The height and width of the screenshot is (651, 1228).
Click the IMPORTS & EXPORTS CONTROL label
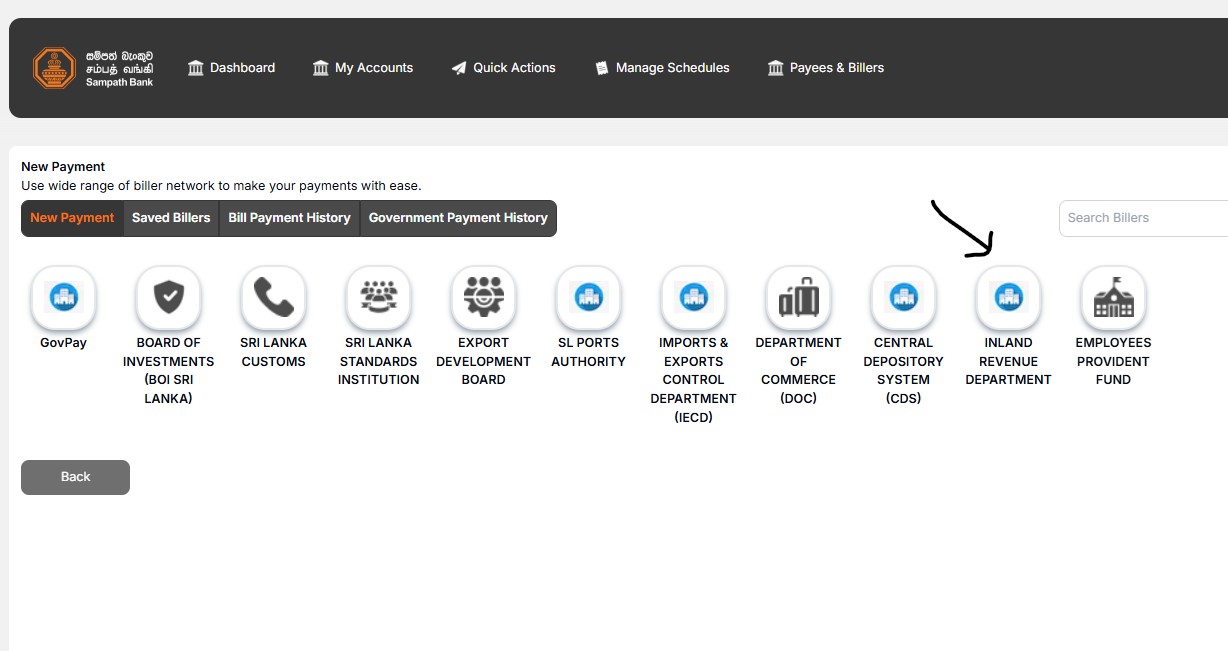tap(694, 380)
